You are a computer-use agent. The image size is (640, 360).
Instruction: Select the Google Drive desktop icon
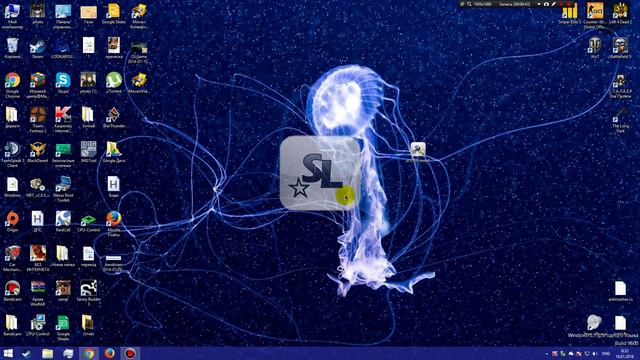(x=114, y=152)
